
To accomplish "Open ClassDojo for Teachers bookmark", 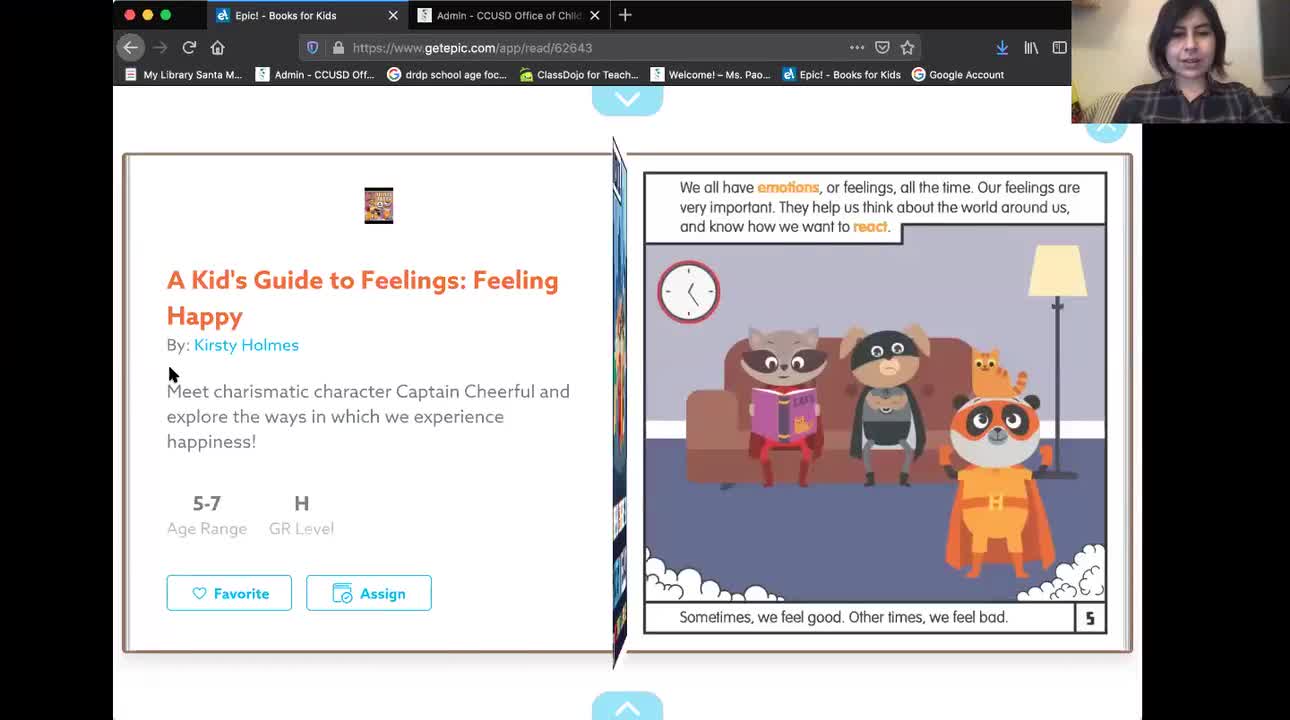I will pos(579,74).
